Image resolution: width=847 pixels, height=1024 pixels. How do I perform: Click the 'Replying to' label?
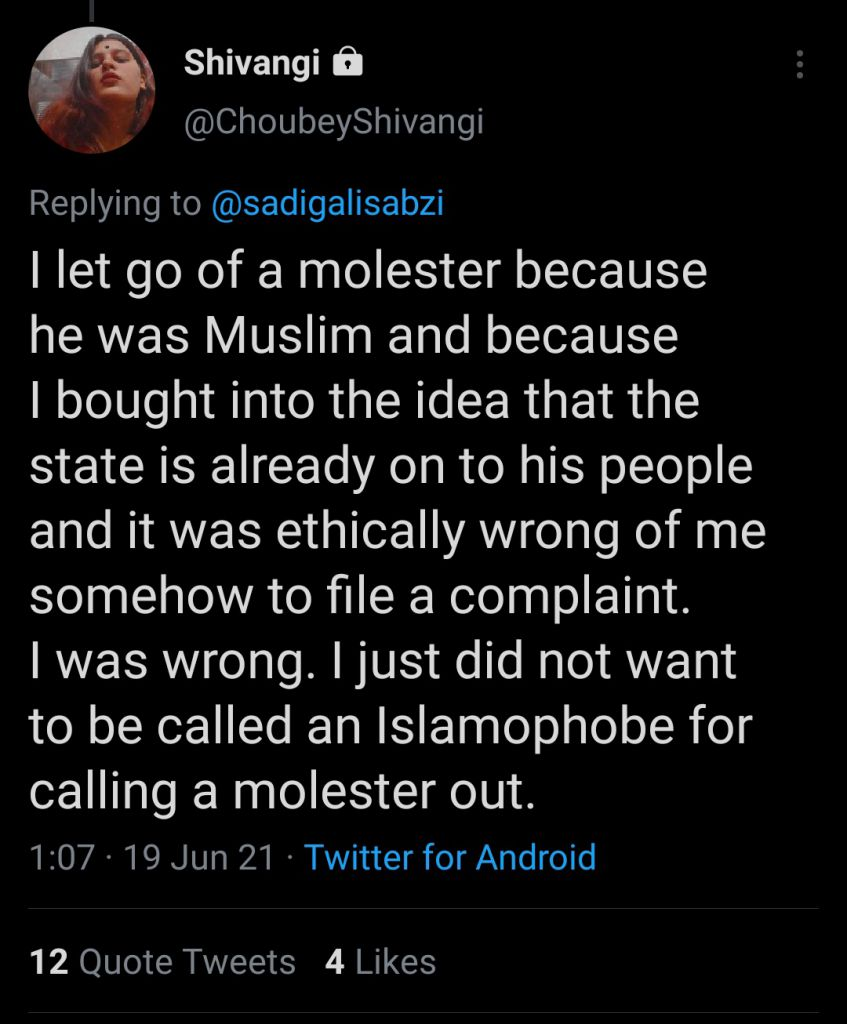pos(115,203)
